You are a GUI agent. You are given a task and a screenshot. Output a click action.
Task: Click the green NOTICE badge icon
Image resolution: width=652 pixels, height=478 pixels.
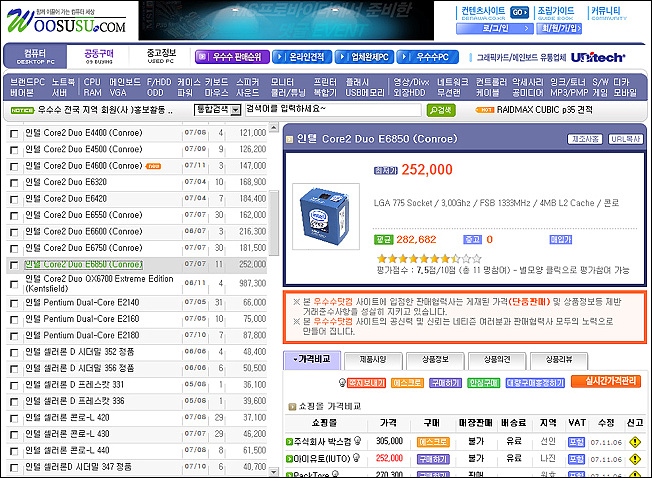tap(22, 110)
